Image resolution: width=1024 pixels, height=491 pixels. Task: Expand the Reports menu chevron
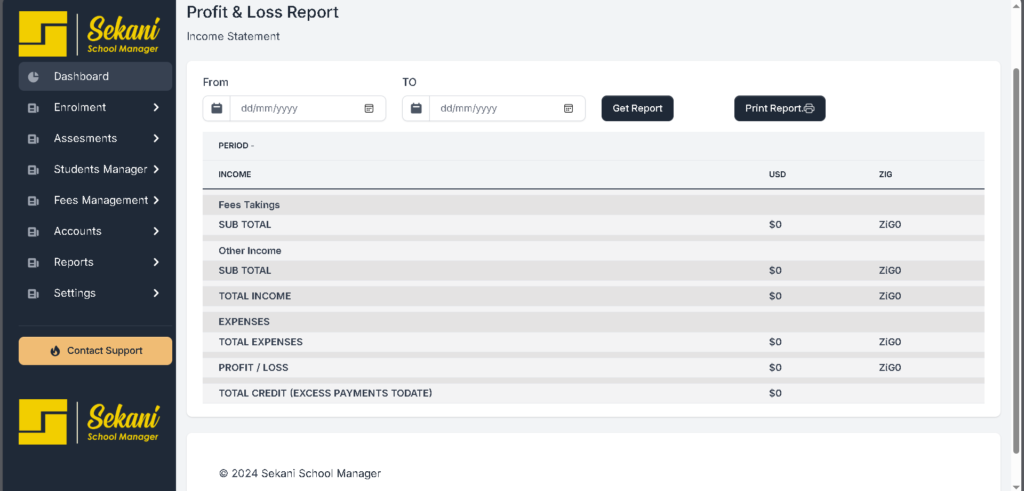pos(156,262)
